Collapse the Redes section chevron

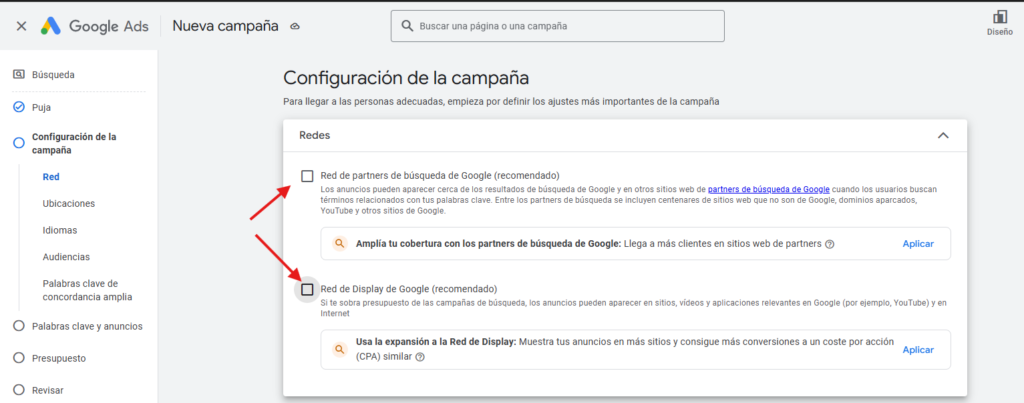942,135
